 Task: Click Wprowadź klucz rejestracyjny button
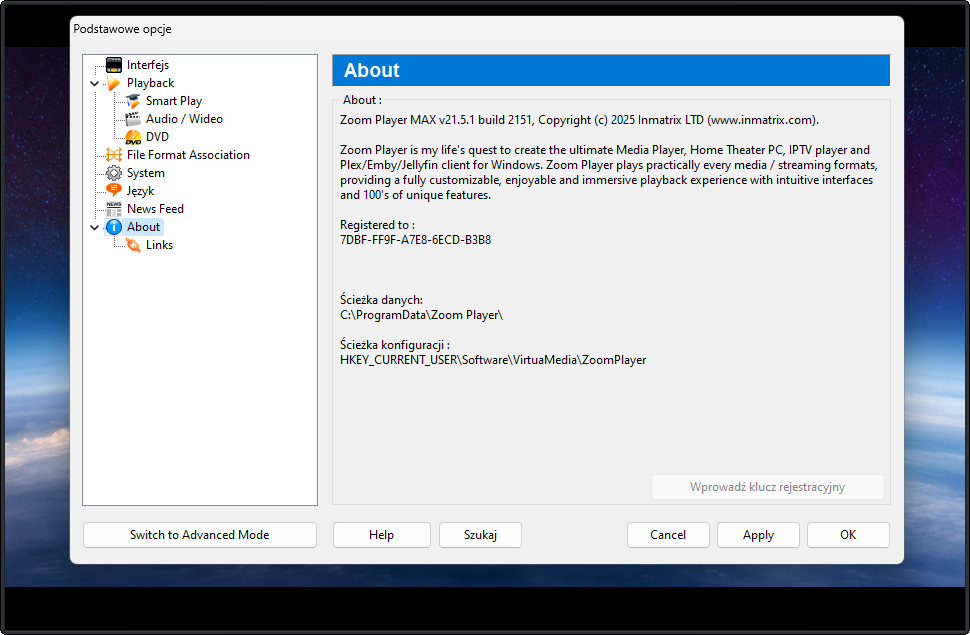(768, 487)
